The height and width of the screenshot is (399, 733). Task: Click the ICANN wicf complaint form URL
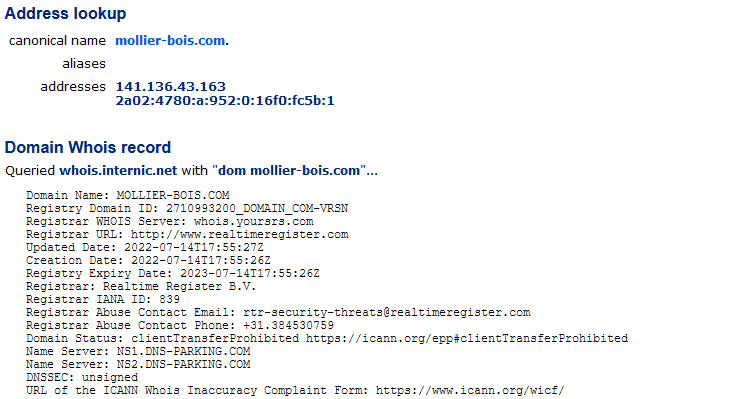(470, 390)
